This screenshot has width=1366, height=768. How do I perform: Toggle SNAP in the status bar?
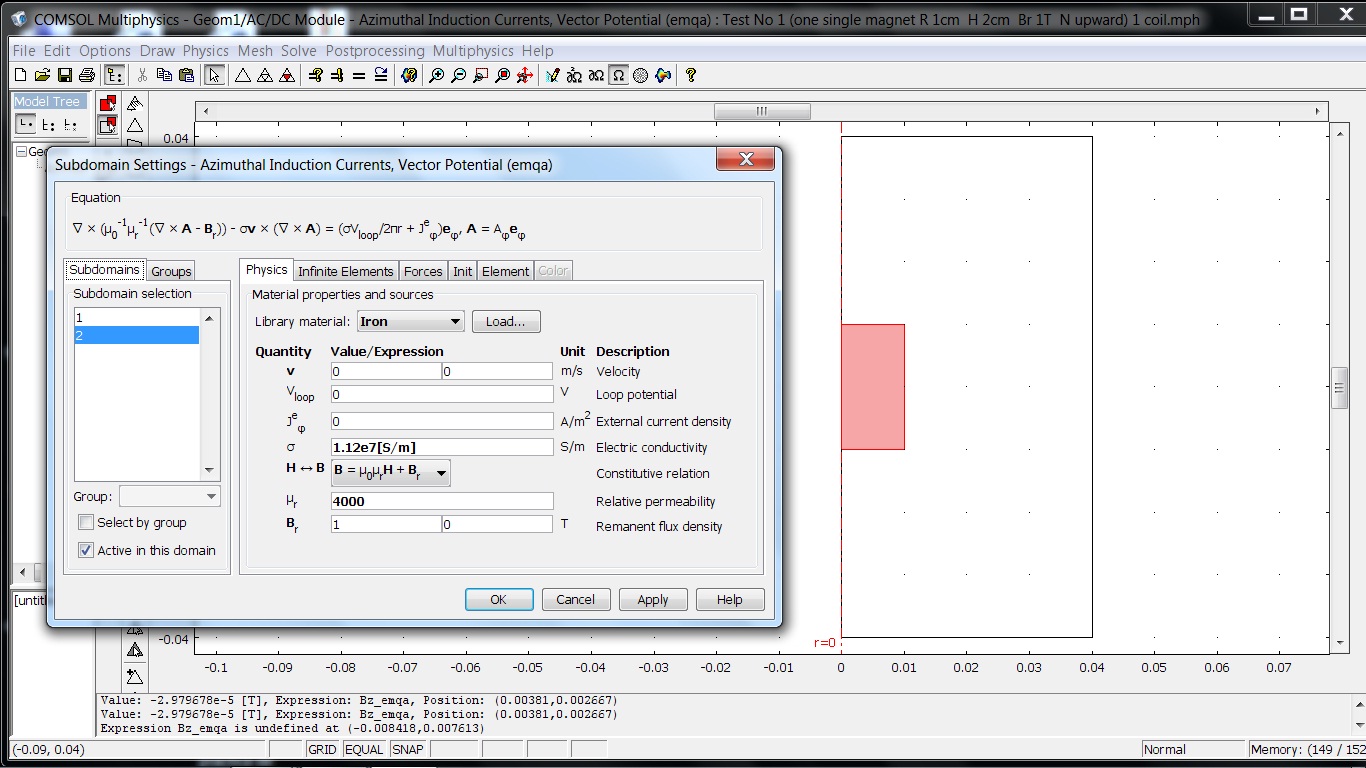click(x=407, y=749)
